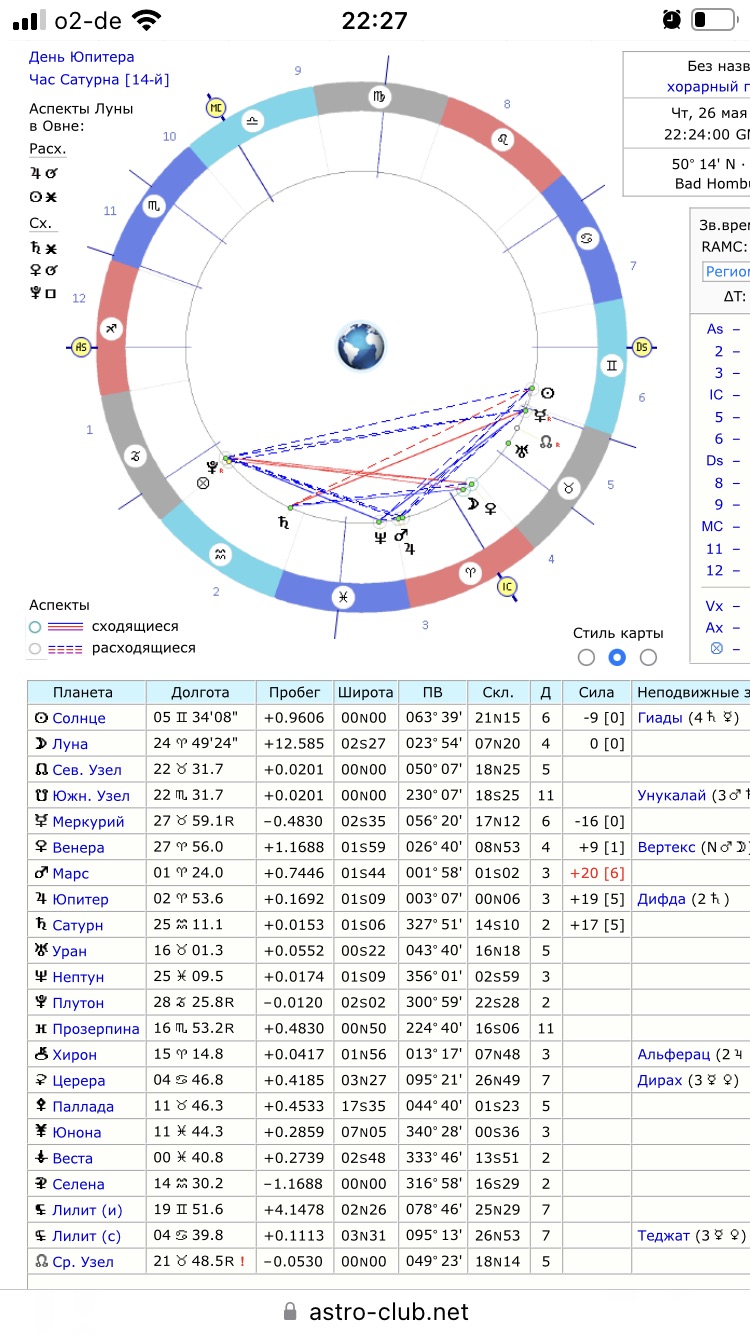Viewport: 750px width, 1334px height.
Task: Click the Taurus sign on the zodiac wheel
Action: coord(569,488)
